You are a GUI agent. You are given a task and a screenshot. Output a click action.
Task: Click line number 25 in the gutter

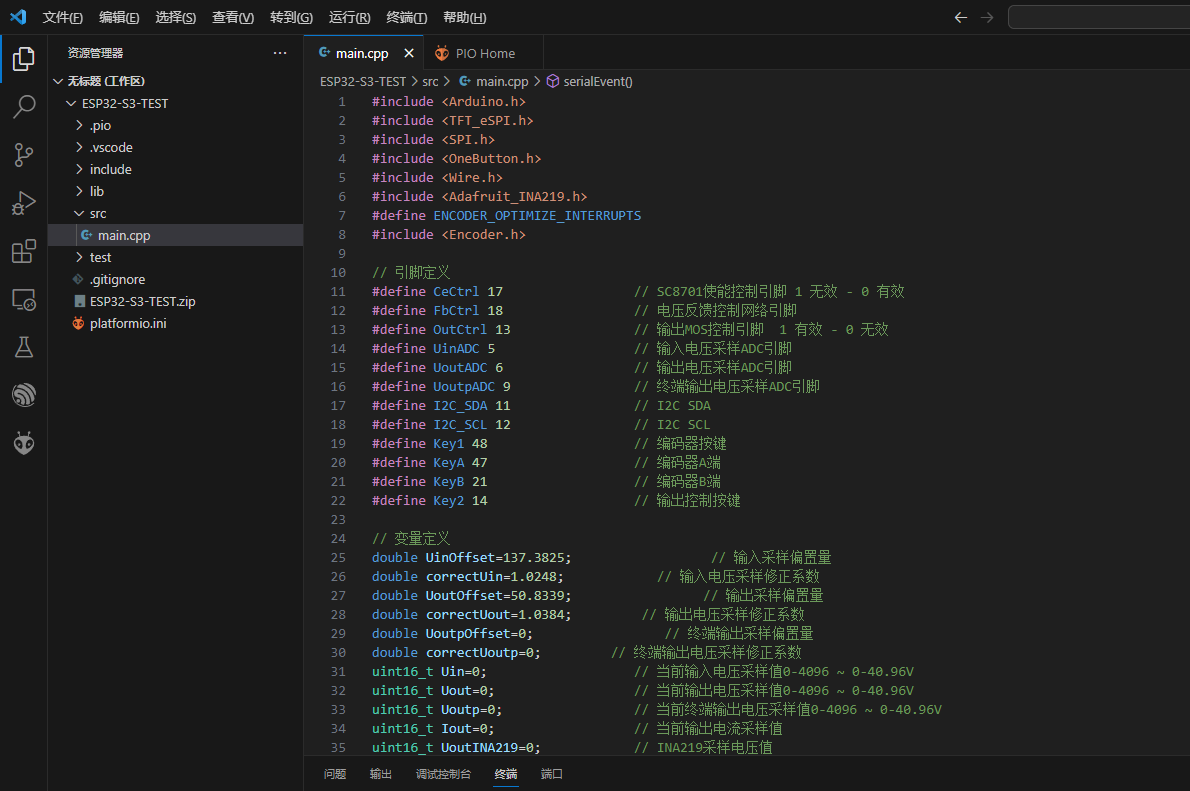click(338, 558)
